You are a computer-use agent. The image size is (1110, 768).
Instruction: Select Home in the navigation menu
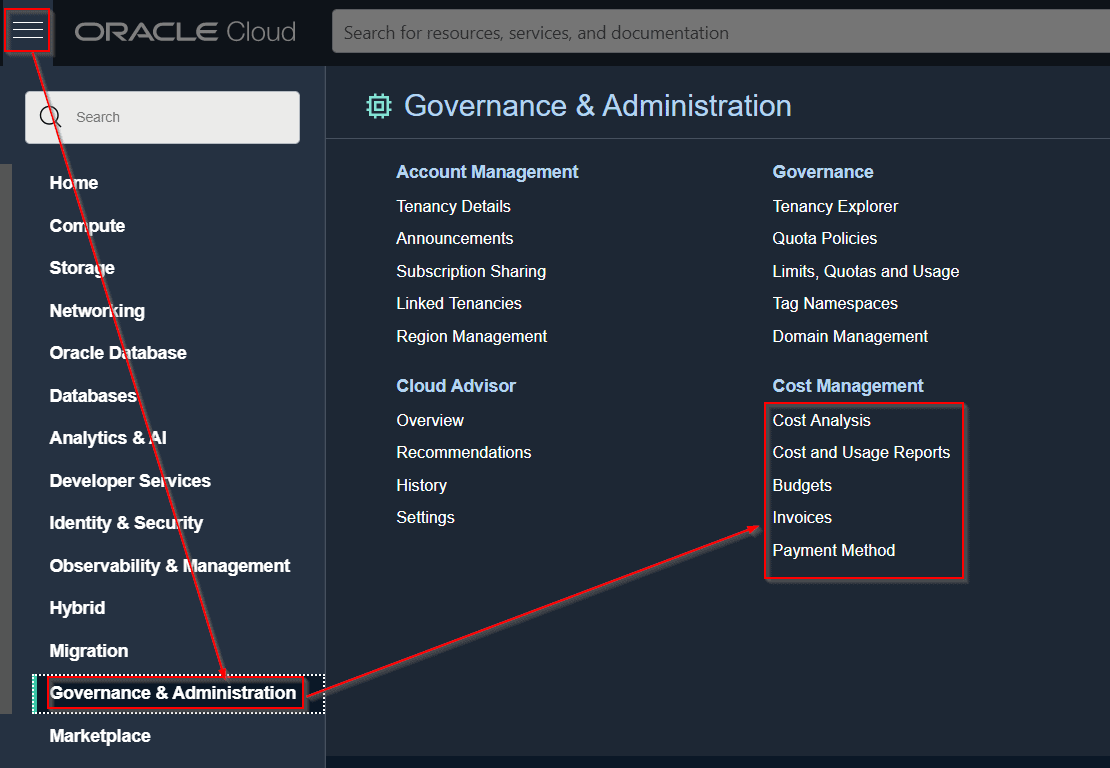click(74, 183)
